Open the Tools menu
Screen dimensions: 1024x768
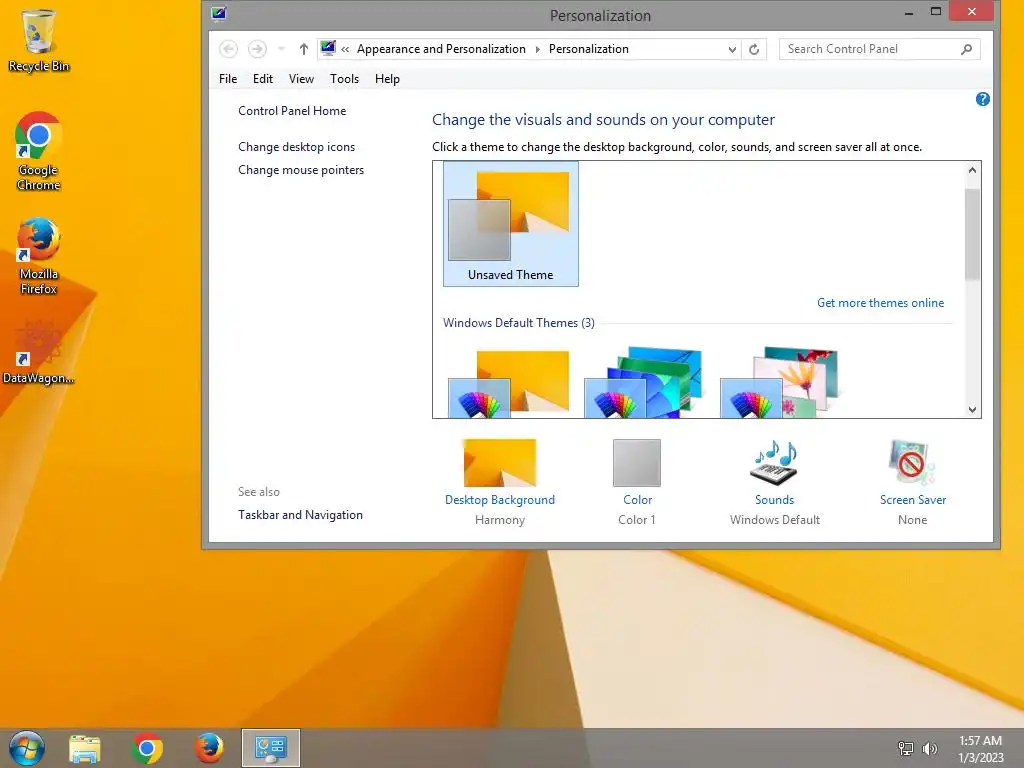[344, 78]
